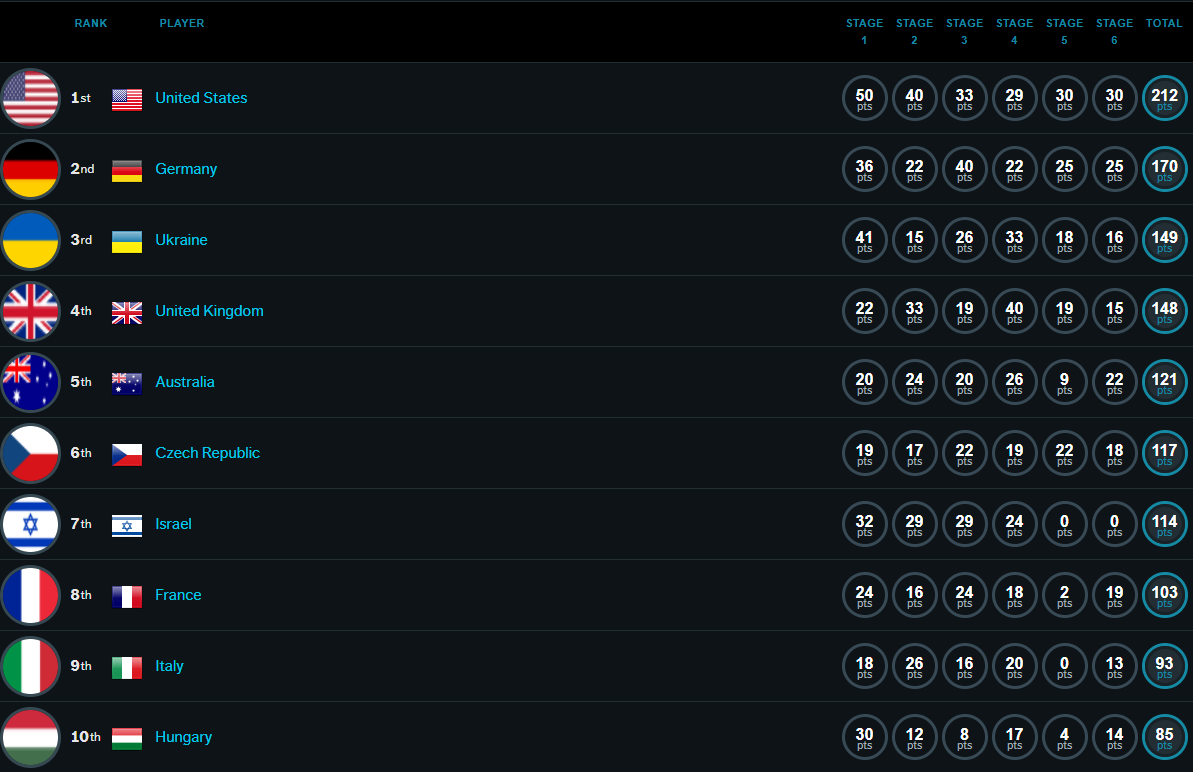Click the round Australia flag icon
The width and height of the screenshot is (1193, 772).
[x=30, y=382]
